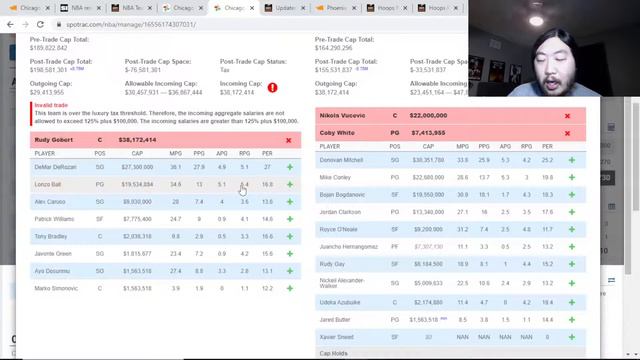
Task: Add Marko Simonovic to trade
Action: pos(290,289)
